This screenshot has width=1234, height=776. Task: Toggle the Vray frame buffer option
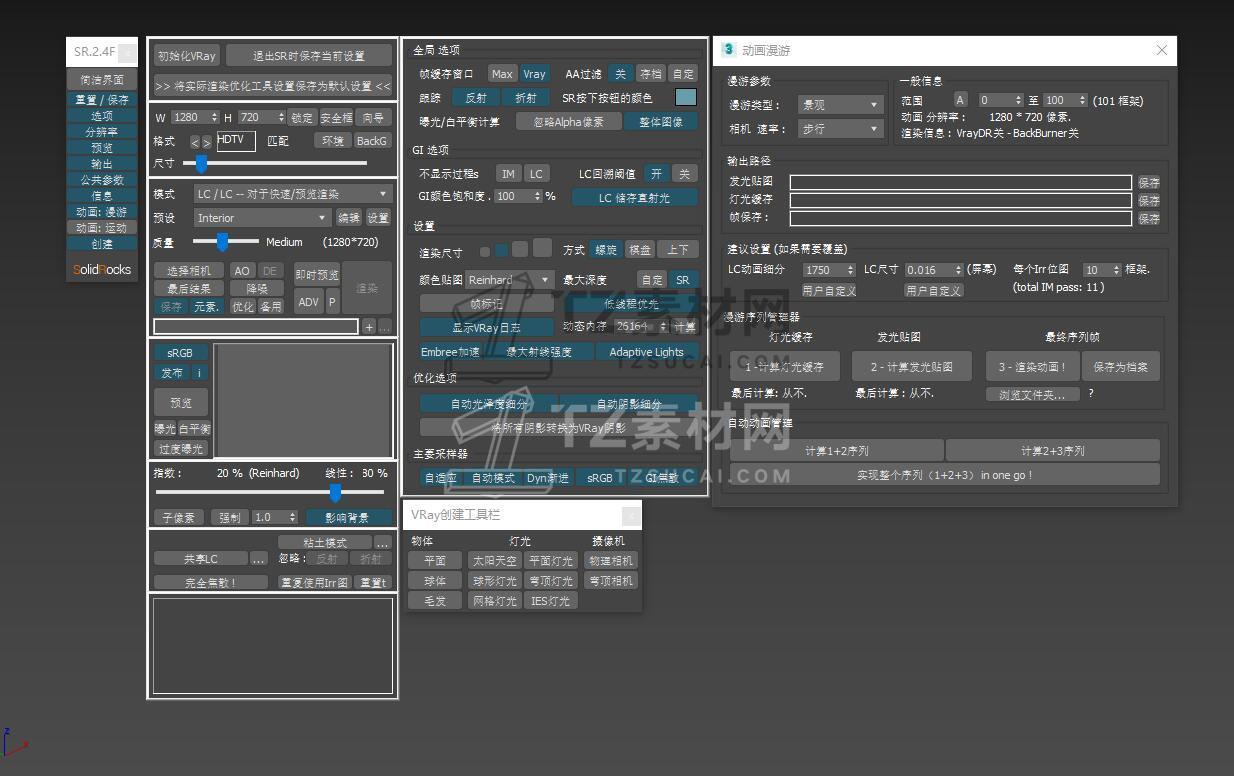click(x=535, y=74)
